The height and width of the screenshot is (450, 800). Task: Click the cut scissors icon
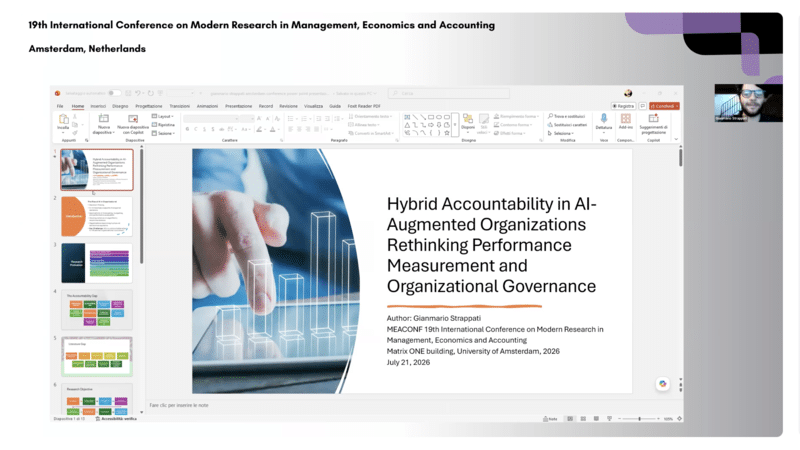coord(75,116)
